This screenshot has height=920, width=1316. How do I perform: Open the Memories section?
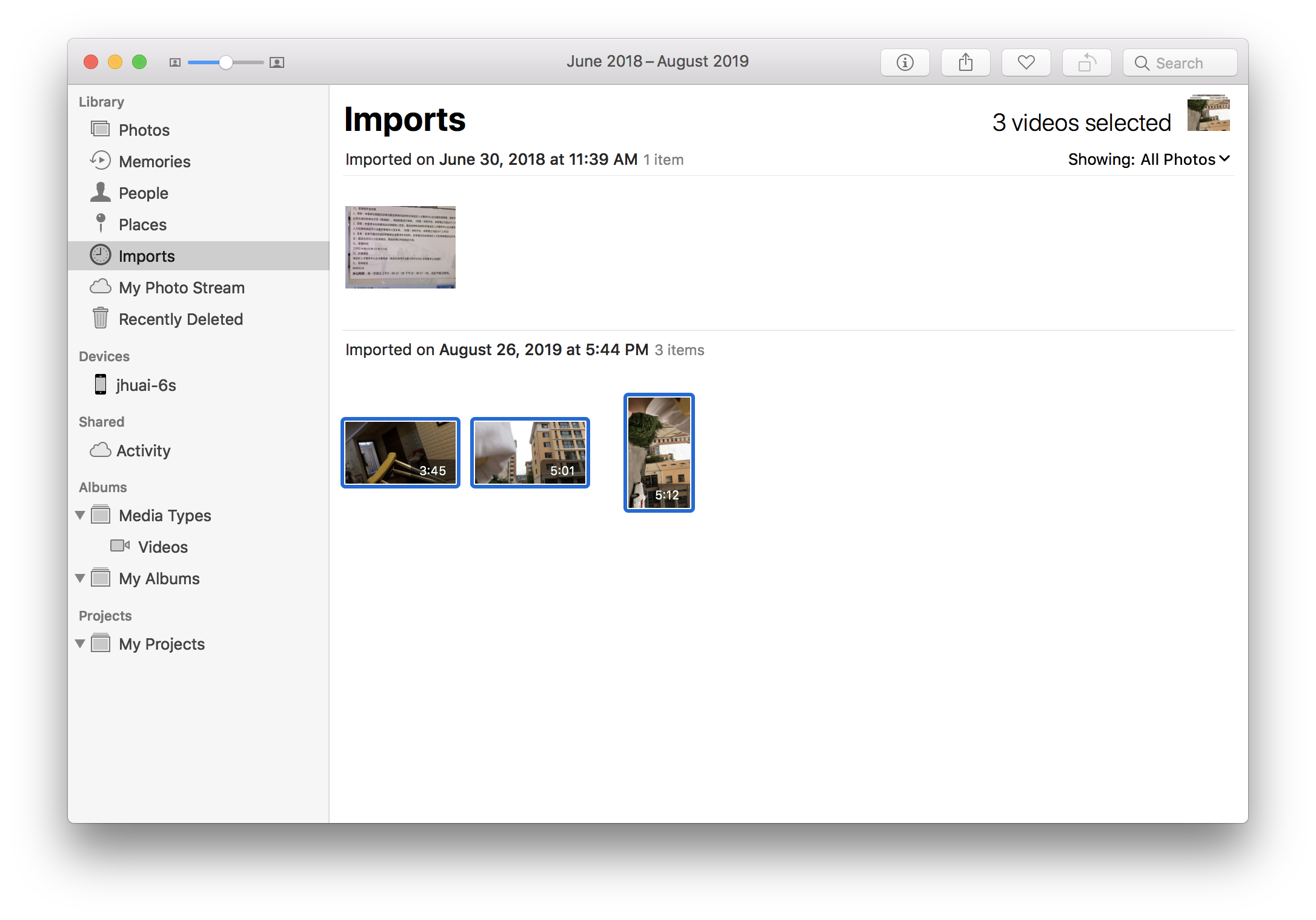pos(155,161)
